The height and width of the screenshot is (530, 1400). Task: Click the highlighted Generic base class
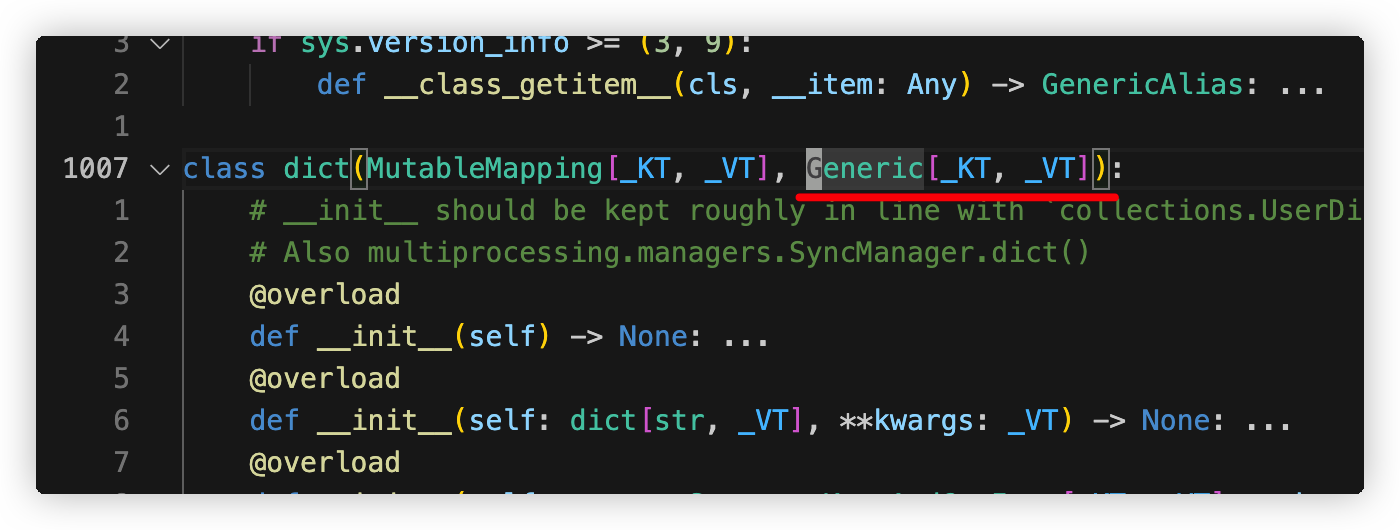pyautogui.click(x=865, y=168)
